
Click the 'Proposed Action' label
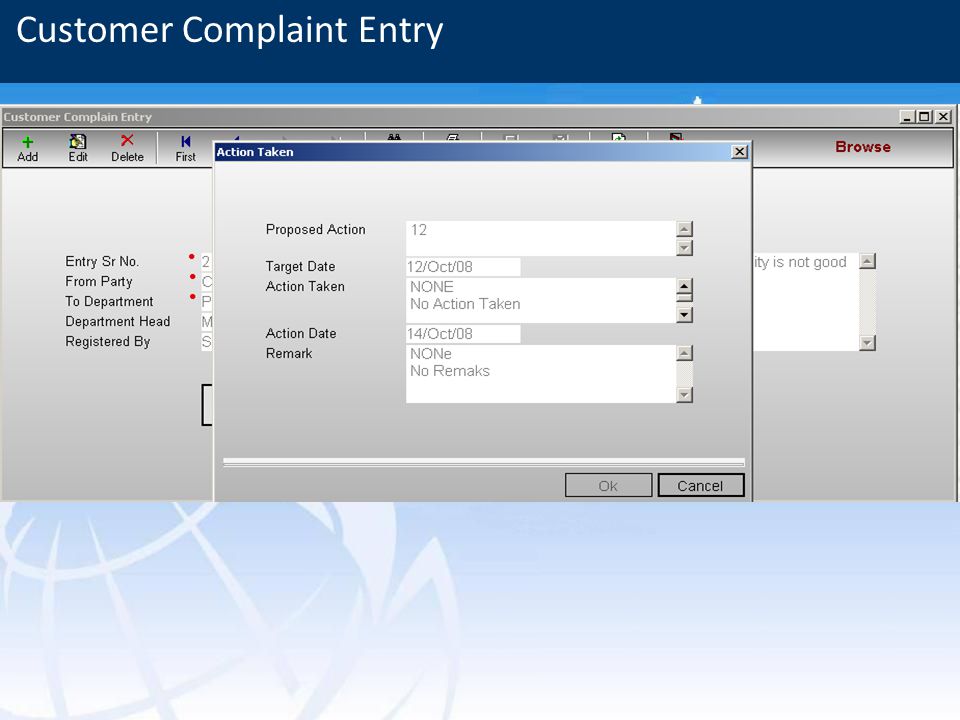315,230
